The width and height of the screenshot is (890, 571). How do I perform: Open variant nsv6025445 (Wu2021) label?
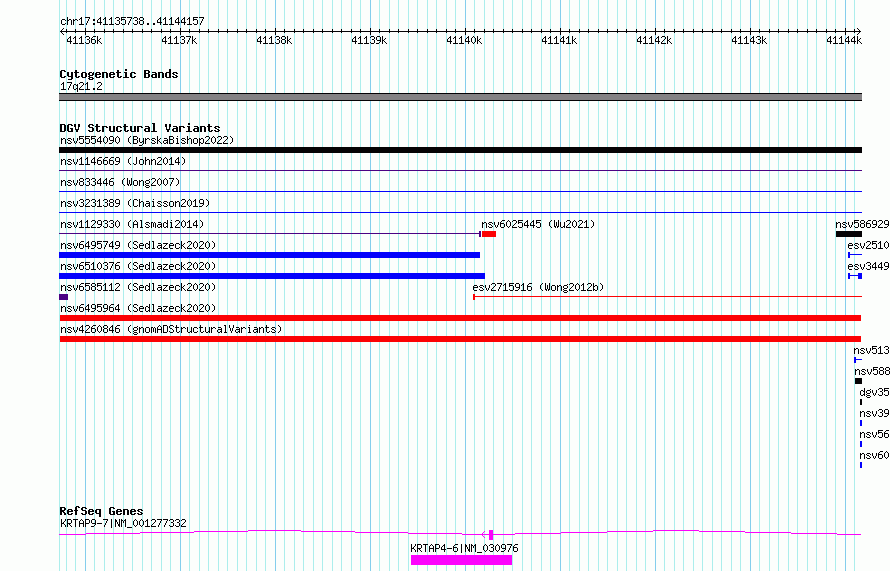(538, 224)
